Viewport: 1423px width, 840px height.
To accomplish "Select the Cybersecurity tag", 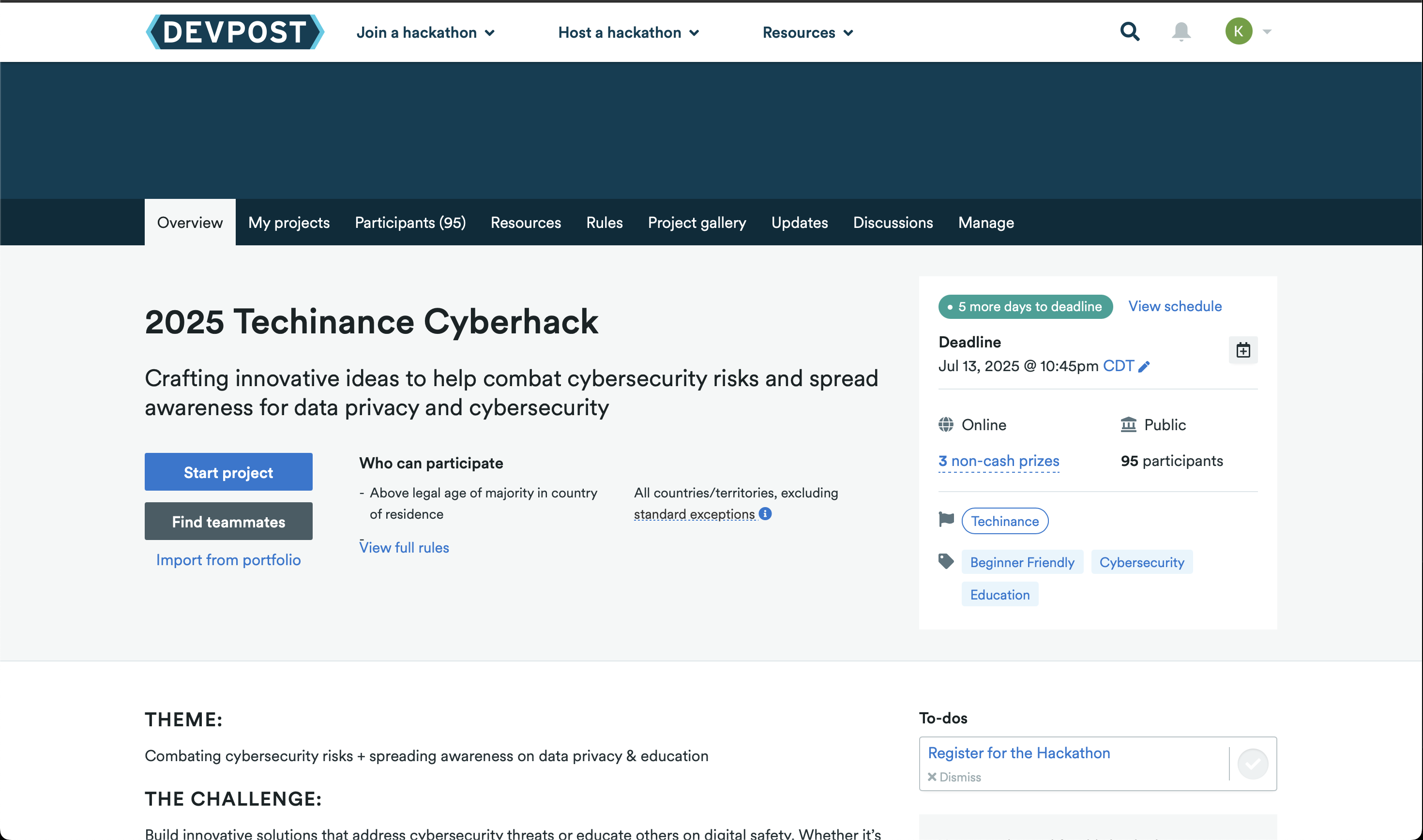I will [x=1141, y=562].
